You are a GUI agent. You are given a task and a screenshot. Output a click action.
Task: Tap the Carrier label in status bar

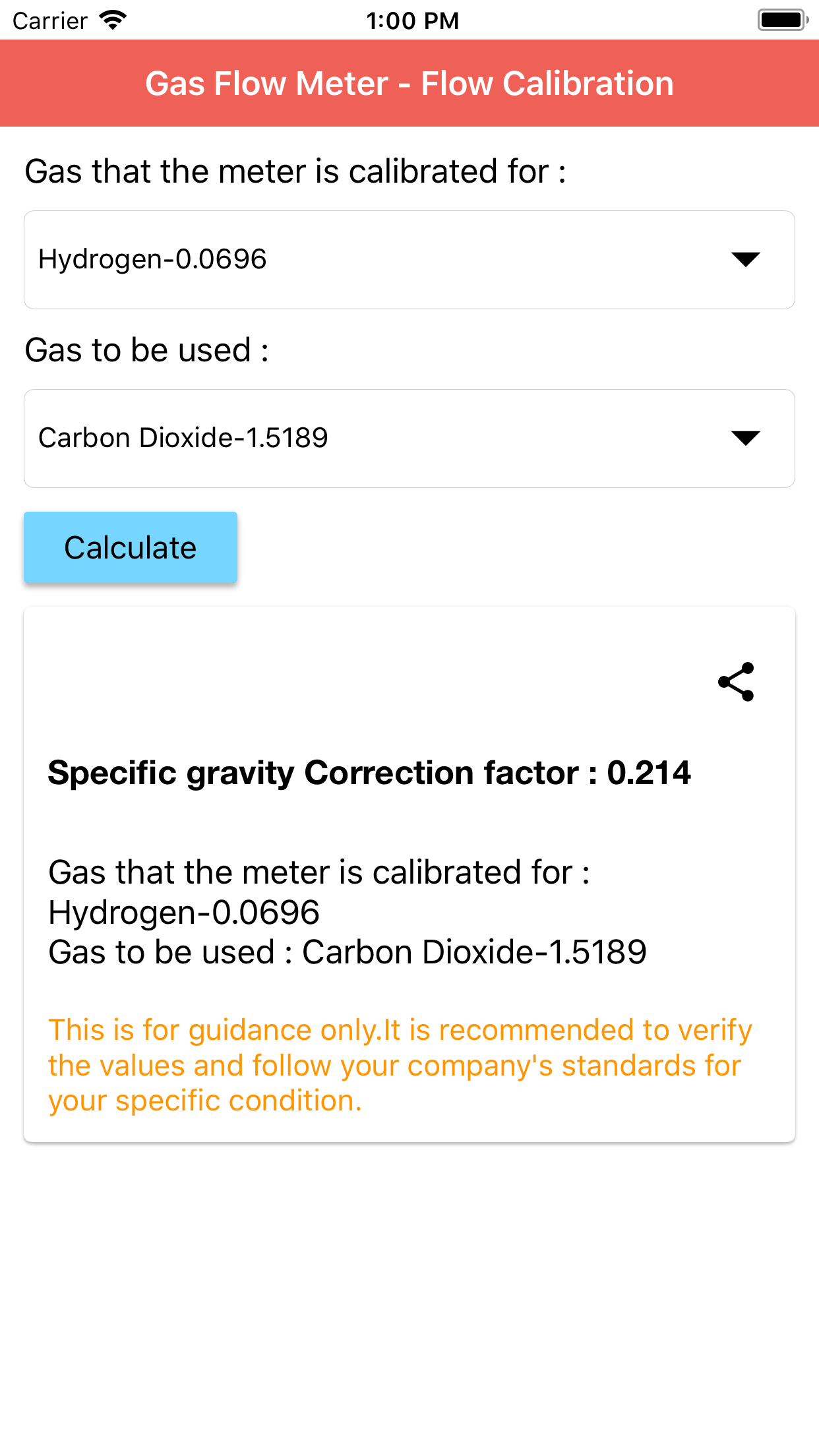pyautogui.click(x=50, y=21)
